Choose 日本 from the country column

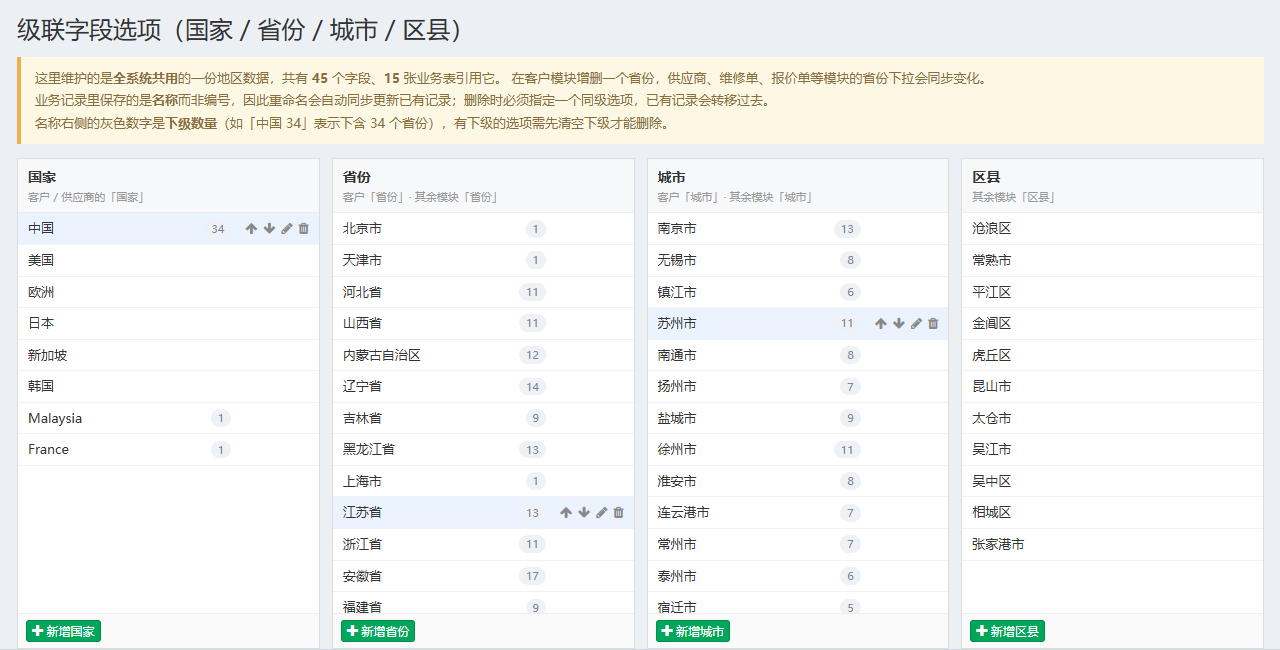(168, 323)
